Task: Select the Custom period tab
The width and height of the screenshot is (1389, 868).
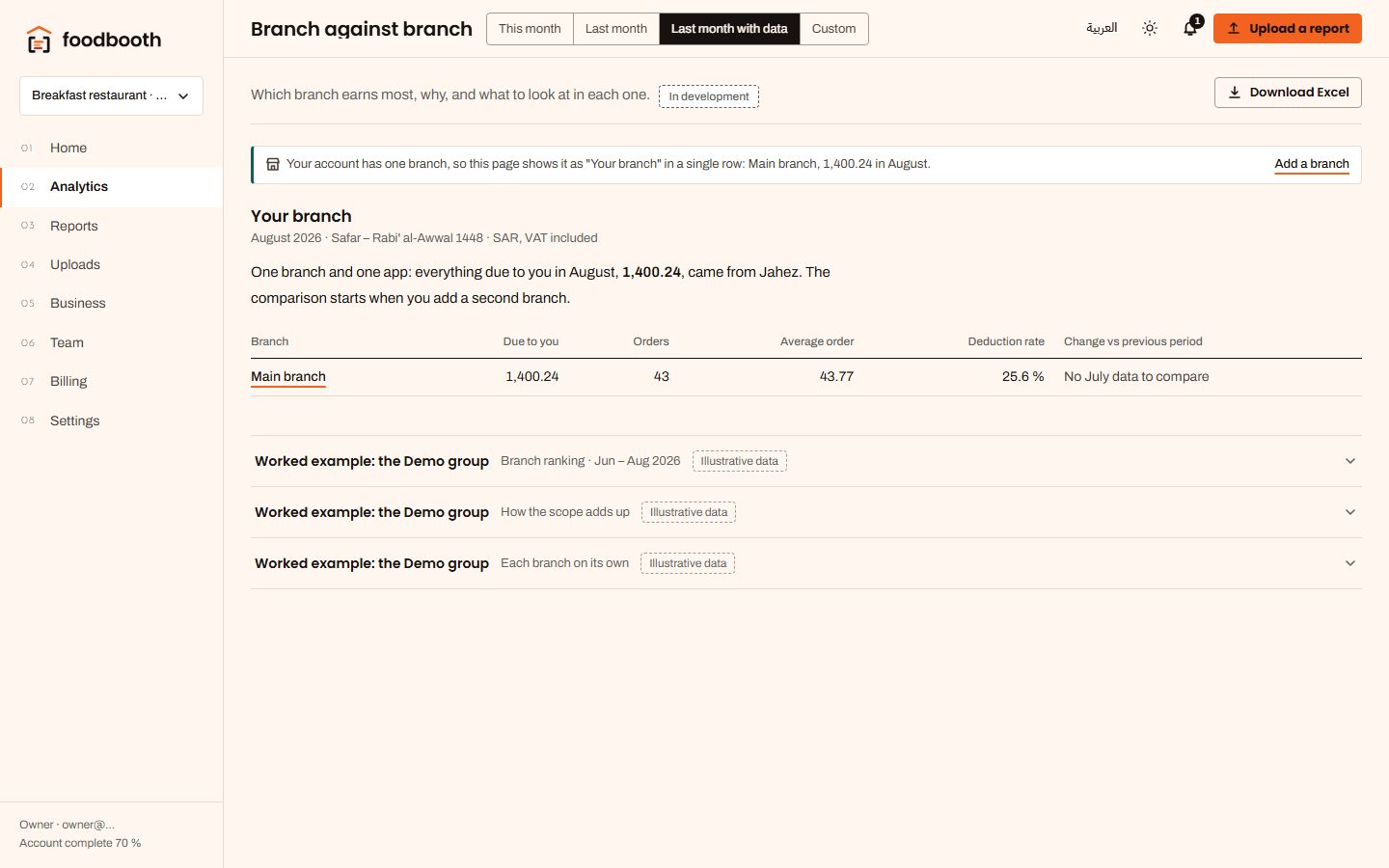Action: click(834, 29)
